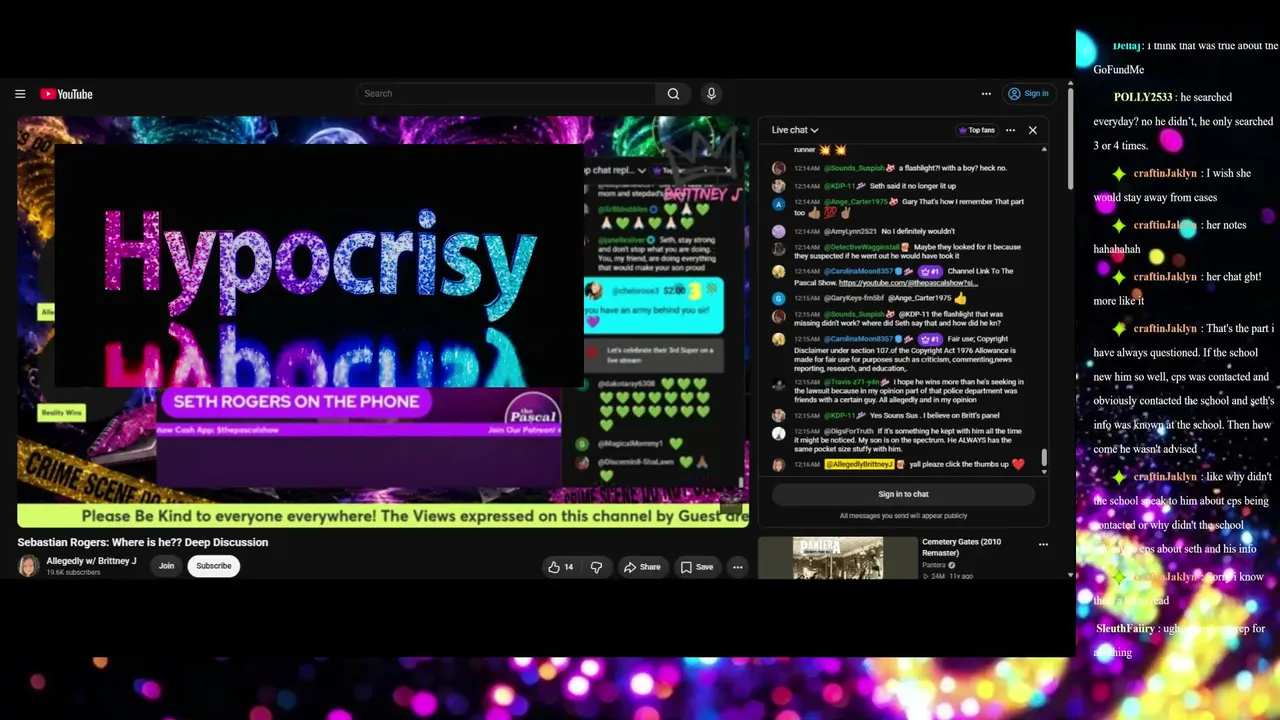Viewport: 1280px width, 720px height.
Task: Open Allegedly w/ Brittney J channel name
Action: click(91, 561)
